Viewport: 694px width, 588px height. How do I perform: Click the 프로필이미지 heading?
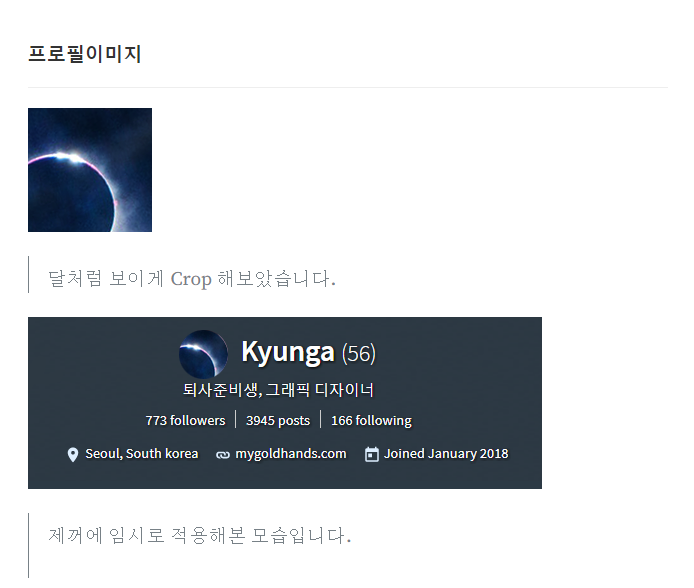[x=85, y=54]
